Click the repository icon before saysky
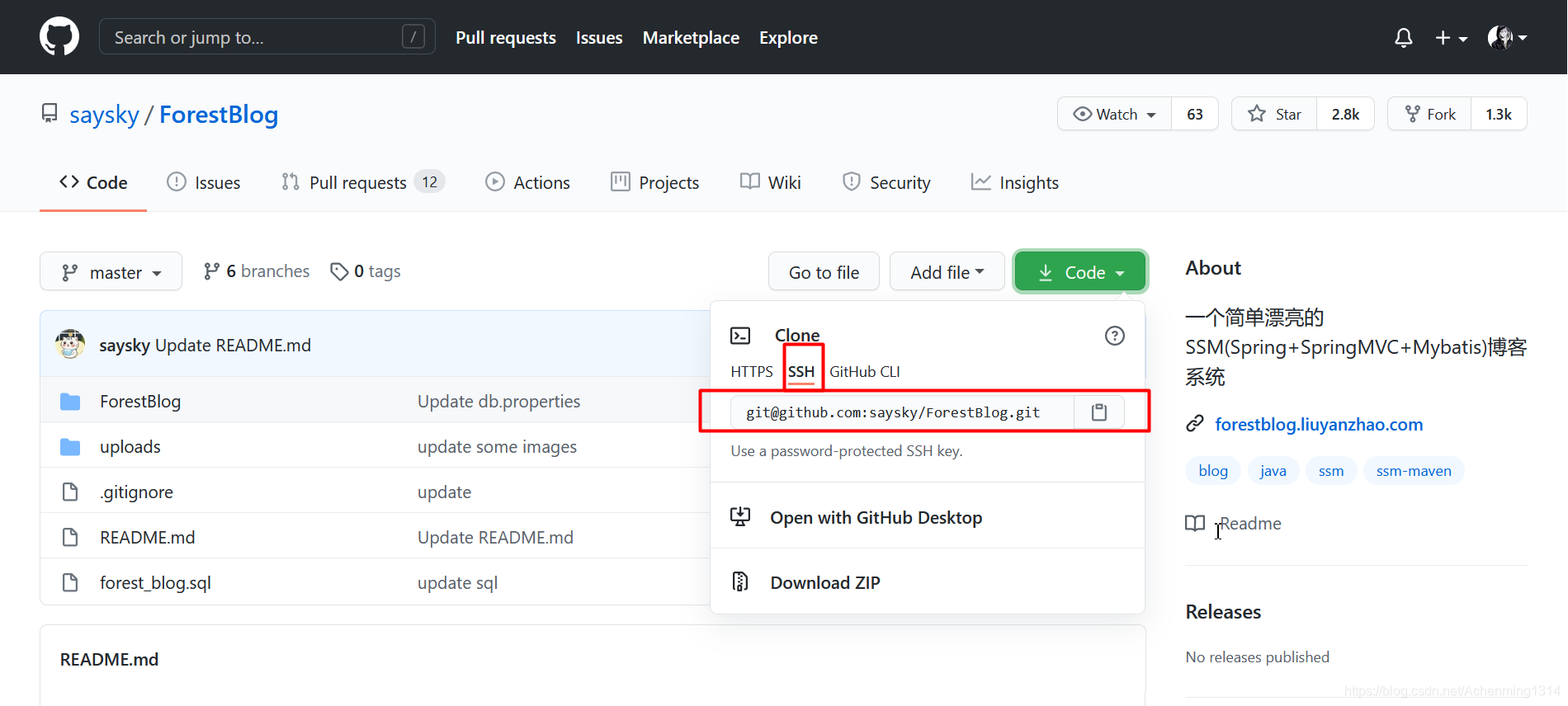This screenshot has width=1568, height=706. tap(50, 113)
